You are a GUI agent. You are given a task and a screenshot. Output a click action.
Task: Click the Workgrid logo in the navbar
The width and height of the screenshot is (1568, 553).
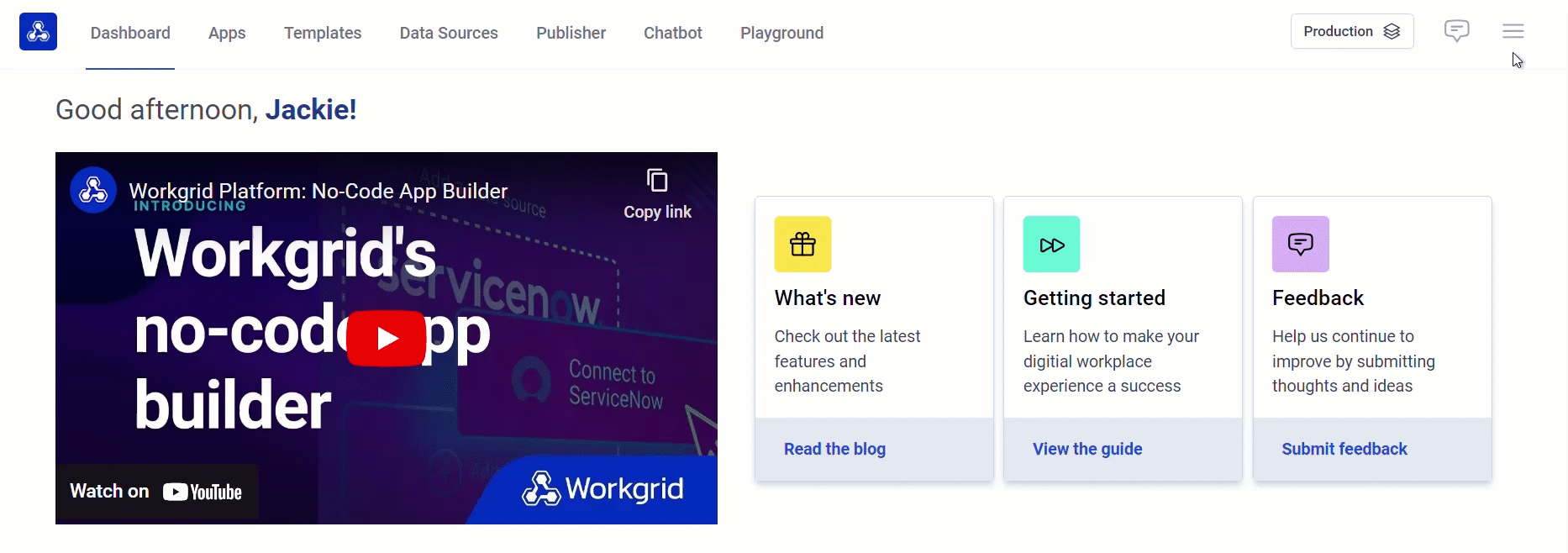[38, 32]
